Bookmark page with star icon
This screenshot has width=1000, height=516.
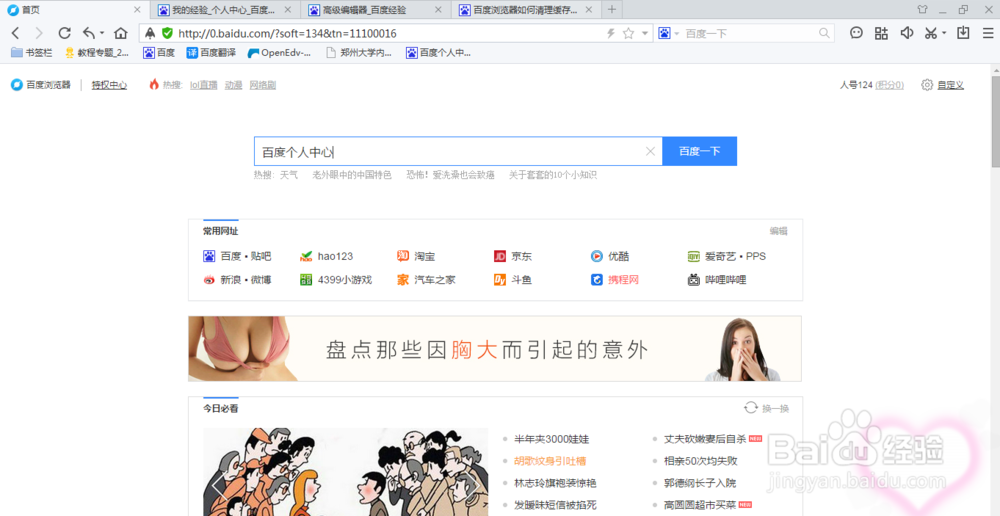[x=628, y=33]
